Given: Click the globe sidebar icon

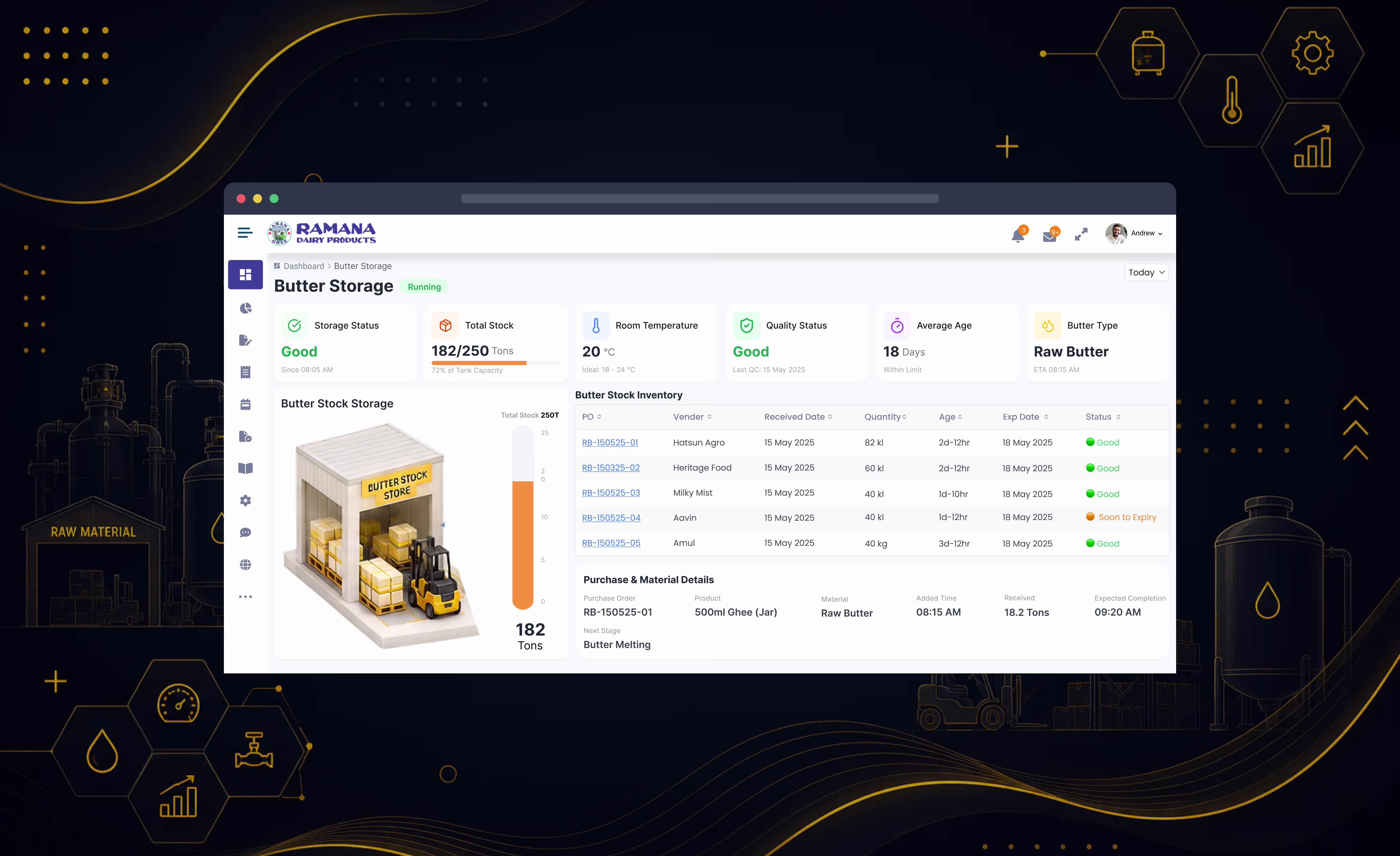Looking at the screenshot, I should click(245, 565).
